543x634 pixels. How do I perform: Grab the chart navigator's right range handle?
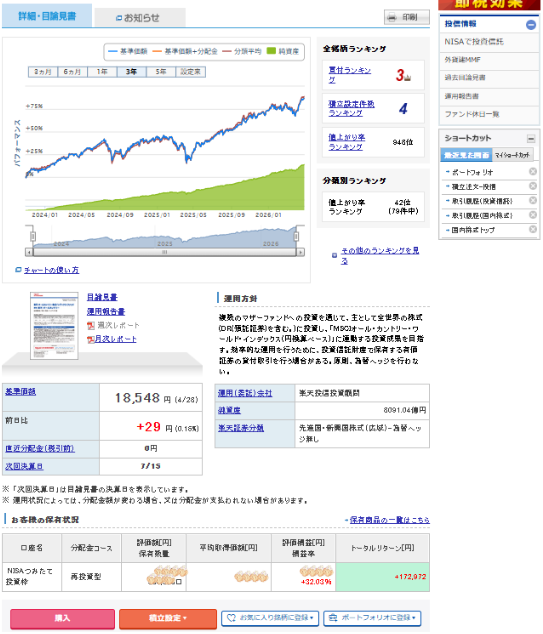point(296,236)
